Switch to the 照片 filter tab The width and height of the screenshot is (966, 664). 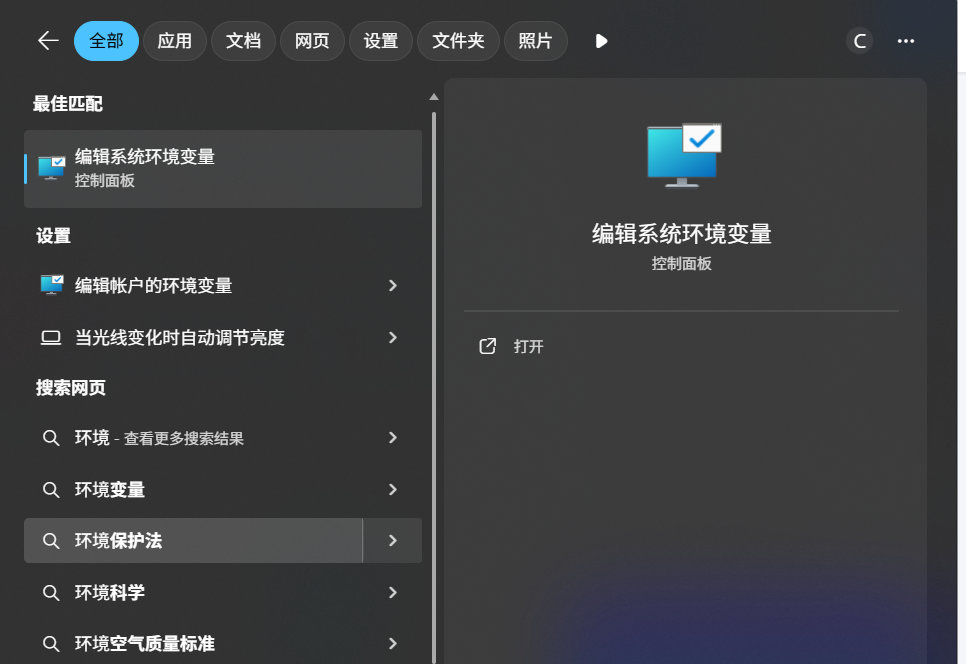click(x=536, y=41)
